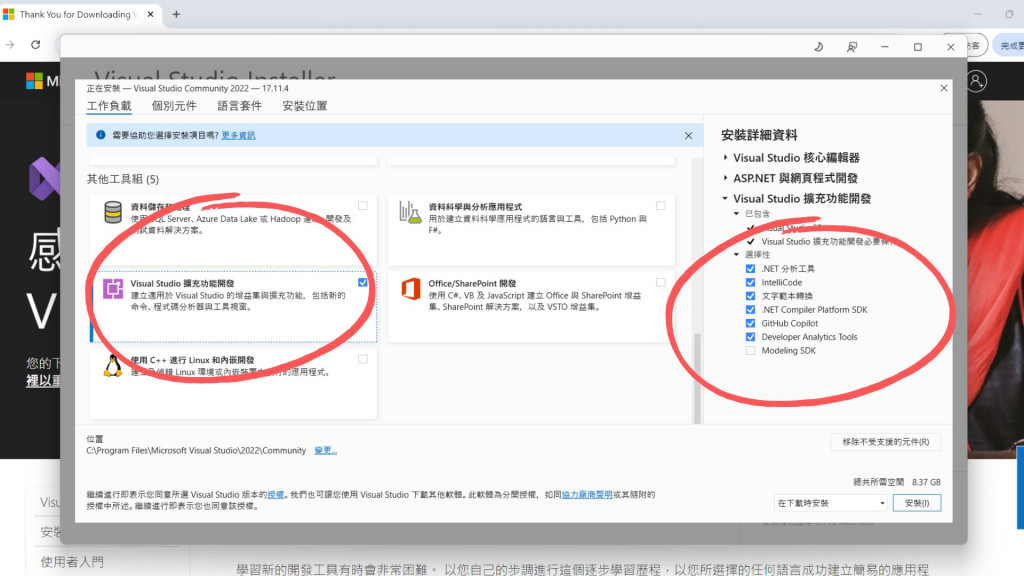Check the data science workload
The height and width of the screenshot is (576, 1024).
660,206
